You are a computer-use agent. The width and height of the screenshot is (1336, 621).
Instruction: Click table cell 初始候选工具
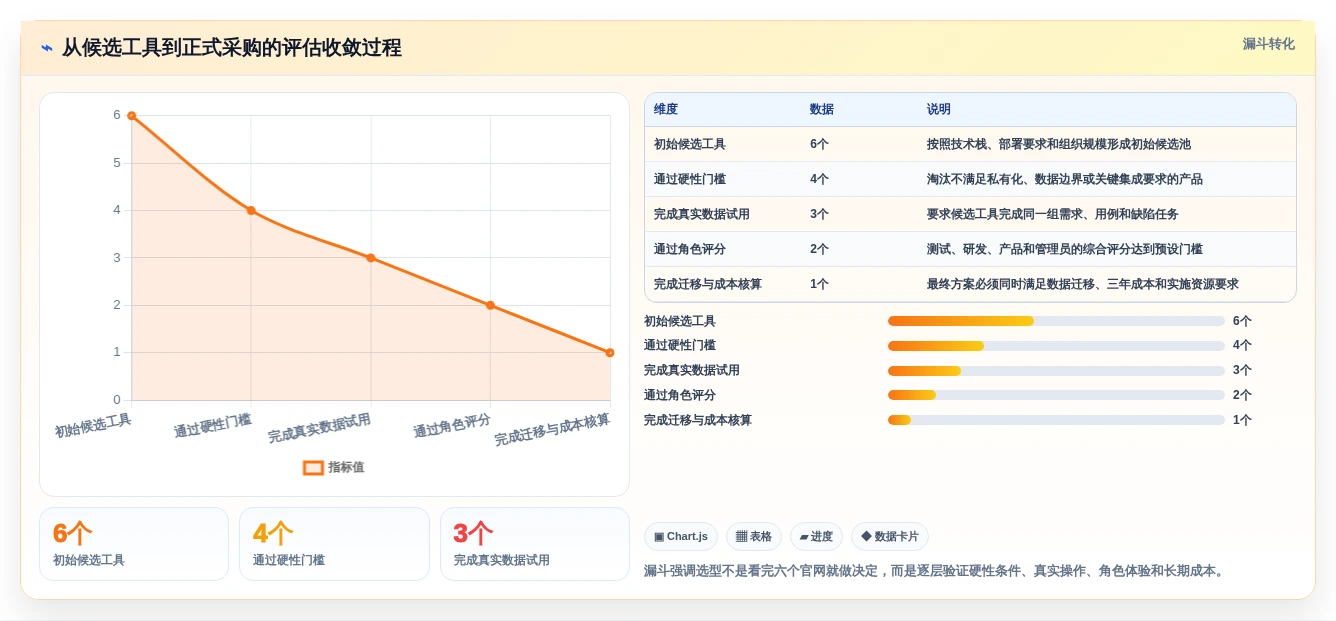[x=690, y=144]
